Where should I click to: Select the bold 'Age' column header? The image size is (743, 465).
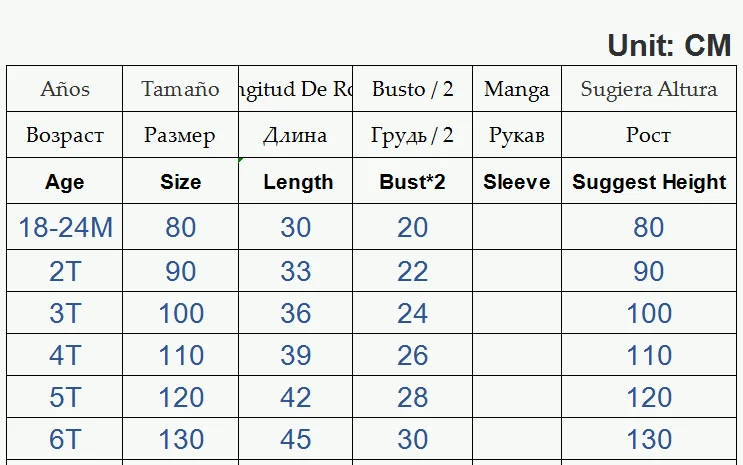point(65,182)
